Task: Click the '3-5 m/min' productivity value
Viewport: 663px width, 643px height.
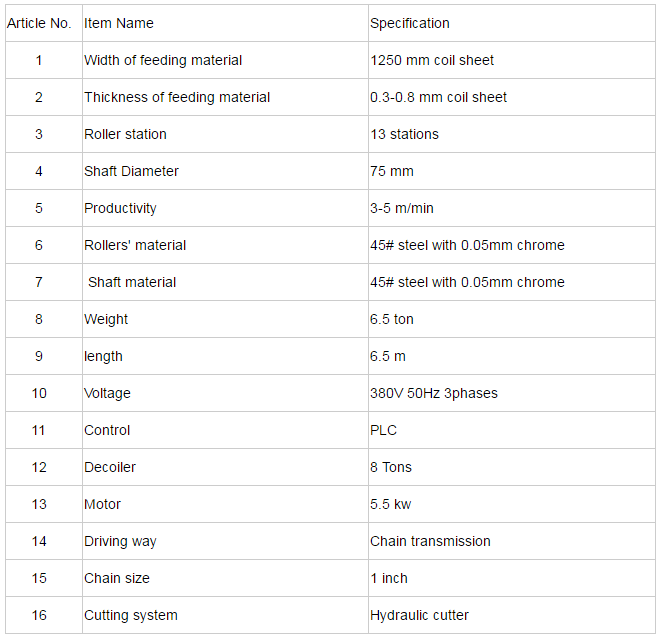Action: (402, 208)
